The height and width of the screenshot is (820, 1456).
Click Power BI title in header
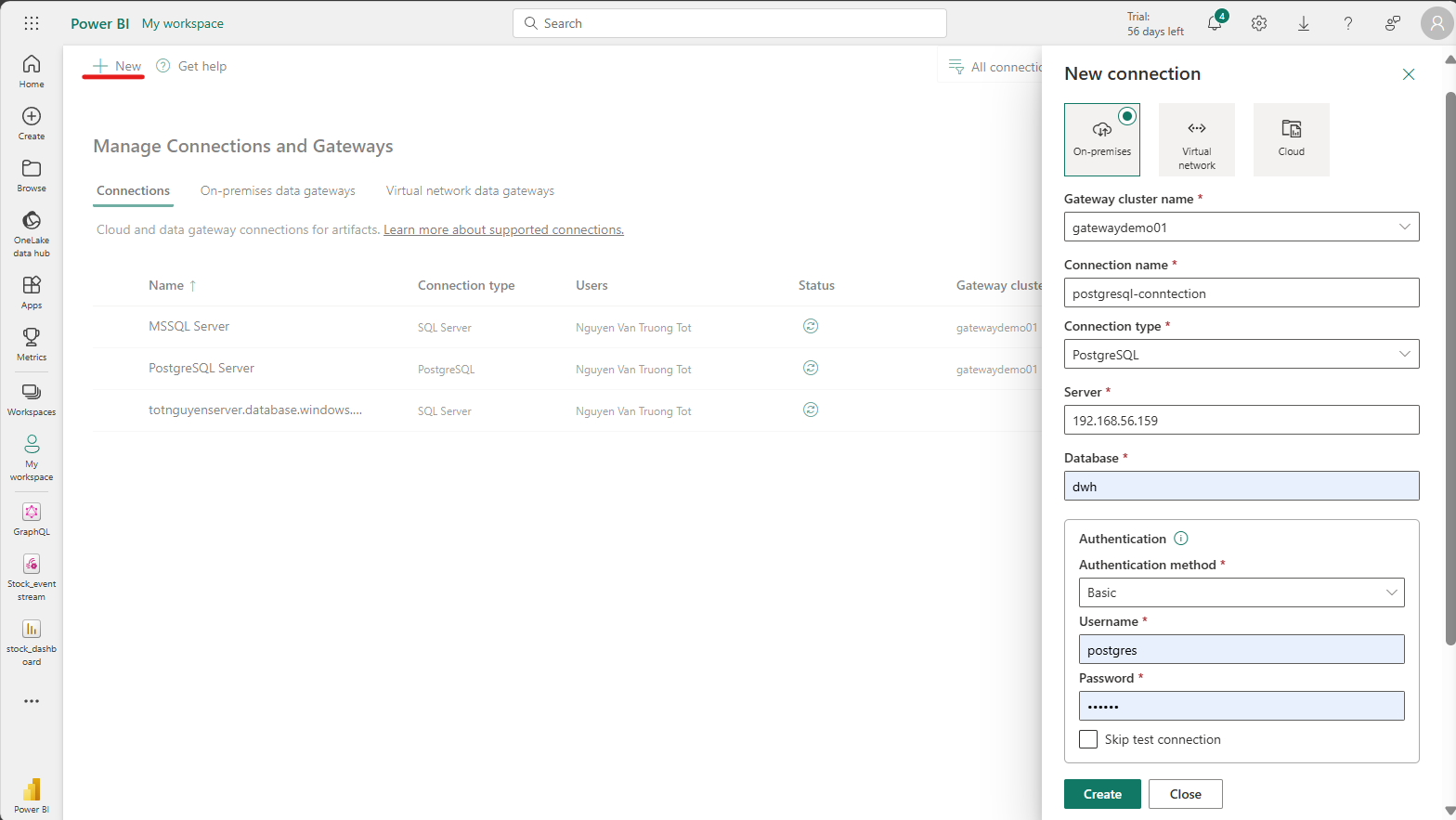click(x=100, y=23)
